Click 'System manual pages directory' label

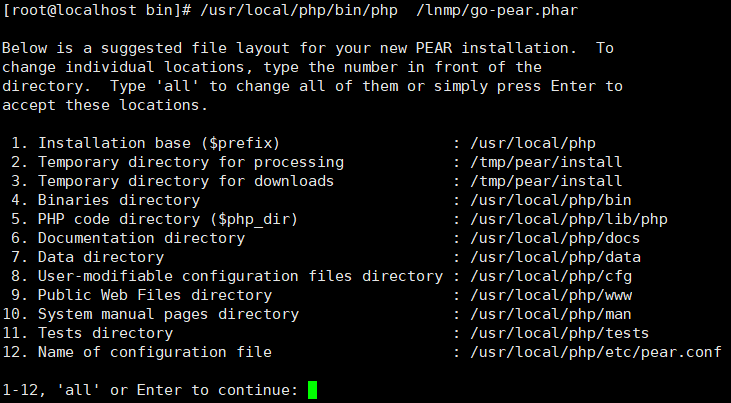[168, 314]
